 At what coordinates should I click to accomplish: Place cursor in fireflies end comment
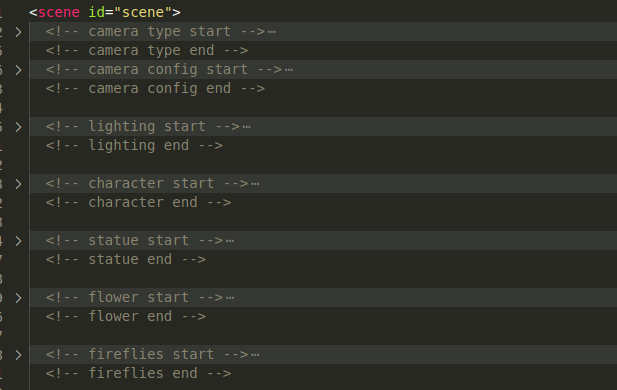pyautogui.click(x=139, y=373)
